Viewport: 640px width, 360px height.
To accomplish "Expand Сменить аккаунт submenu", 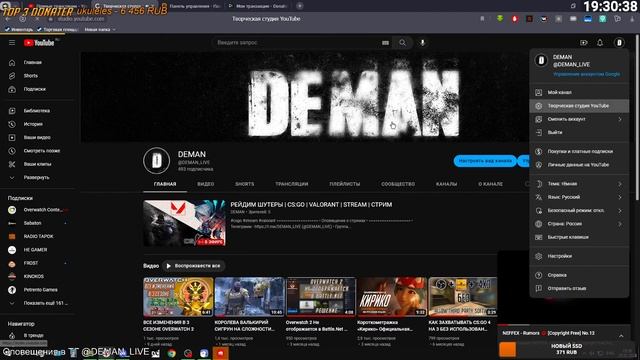I will (579, 119).
